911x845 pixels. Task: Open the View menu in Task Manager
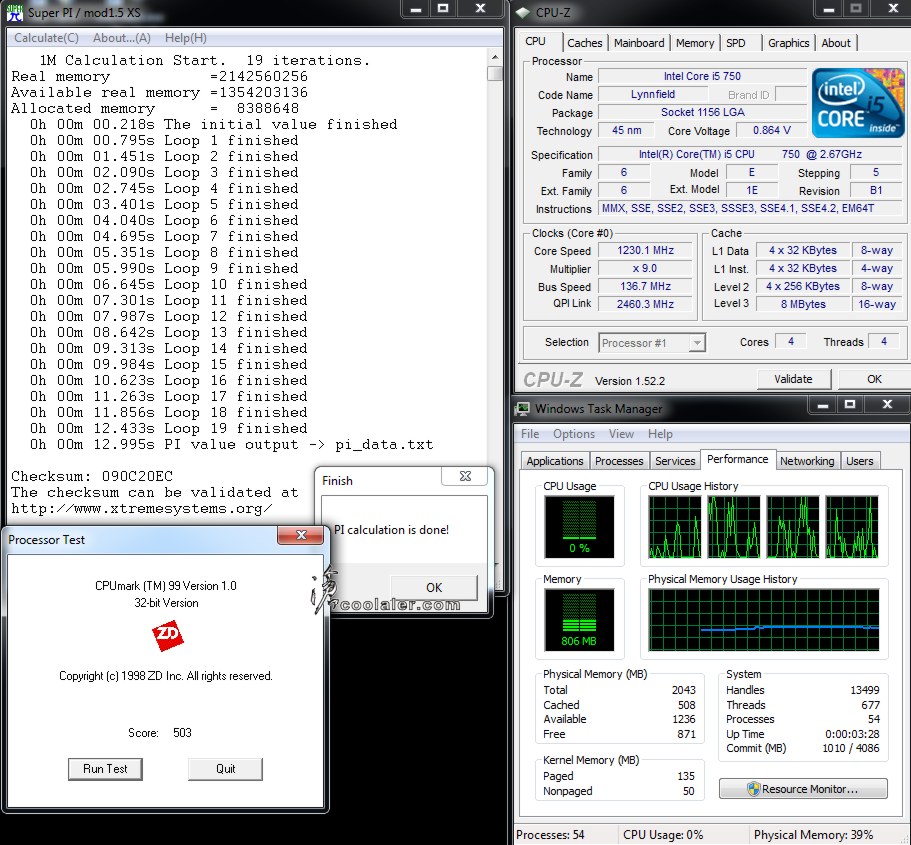tap(621, 434)
